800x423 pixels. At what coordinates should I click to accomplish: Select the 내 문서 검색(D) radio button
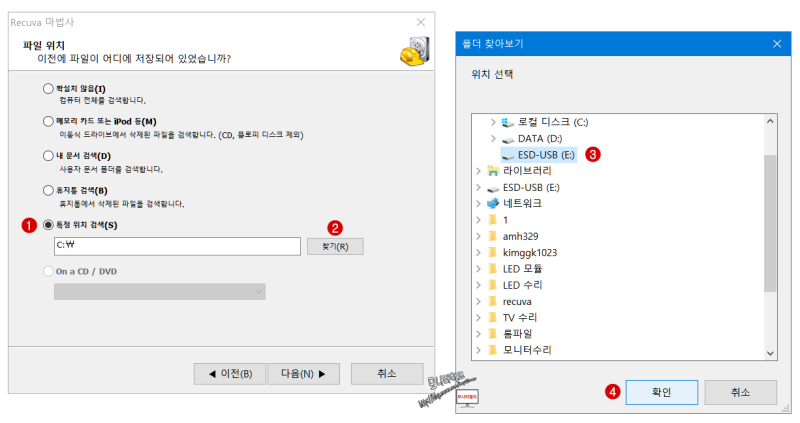coord(48,156)
